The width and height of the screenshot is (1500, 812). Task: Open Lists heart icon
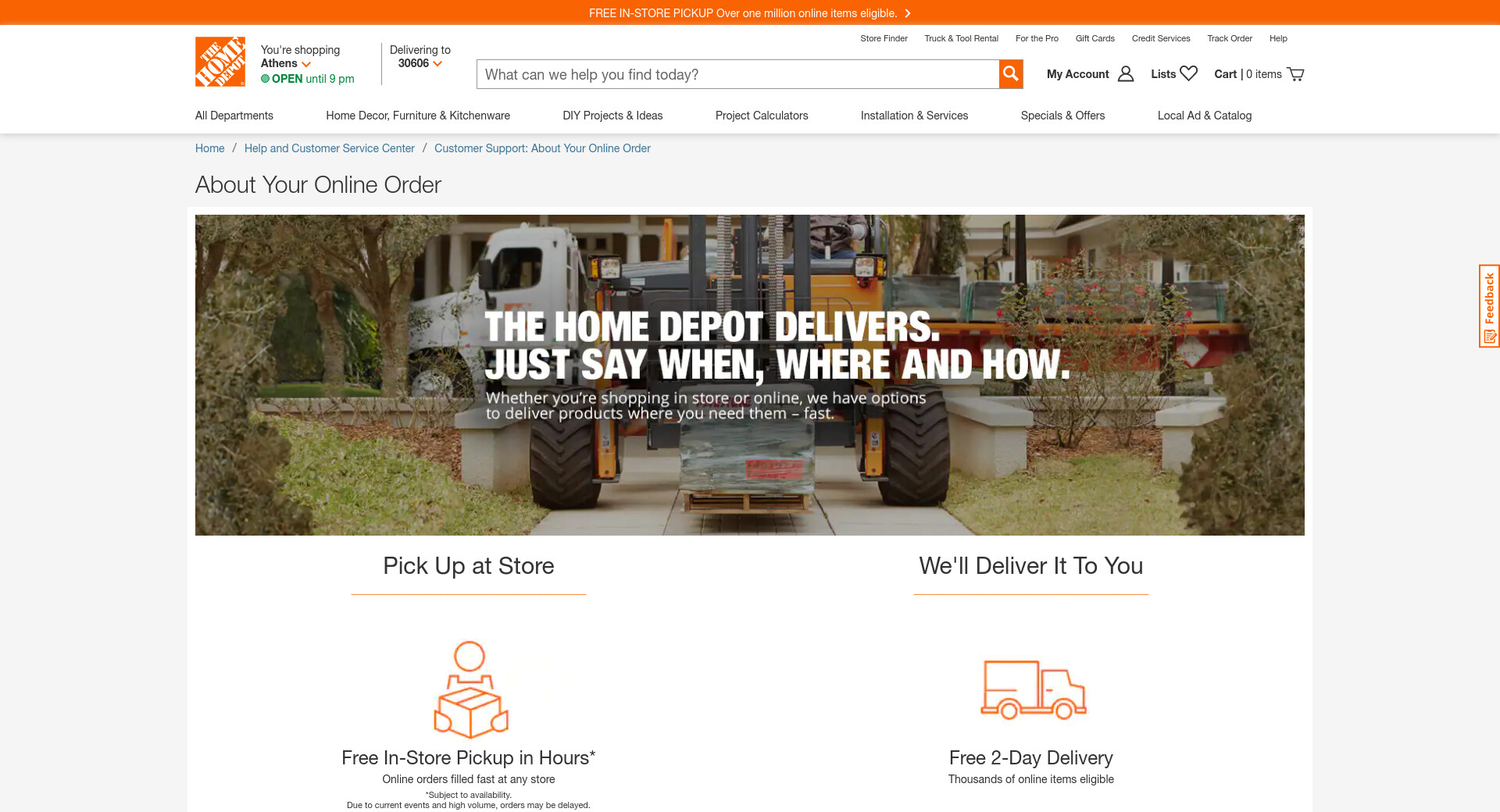(1189, 73)
